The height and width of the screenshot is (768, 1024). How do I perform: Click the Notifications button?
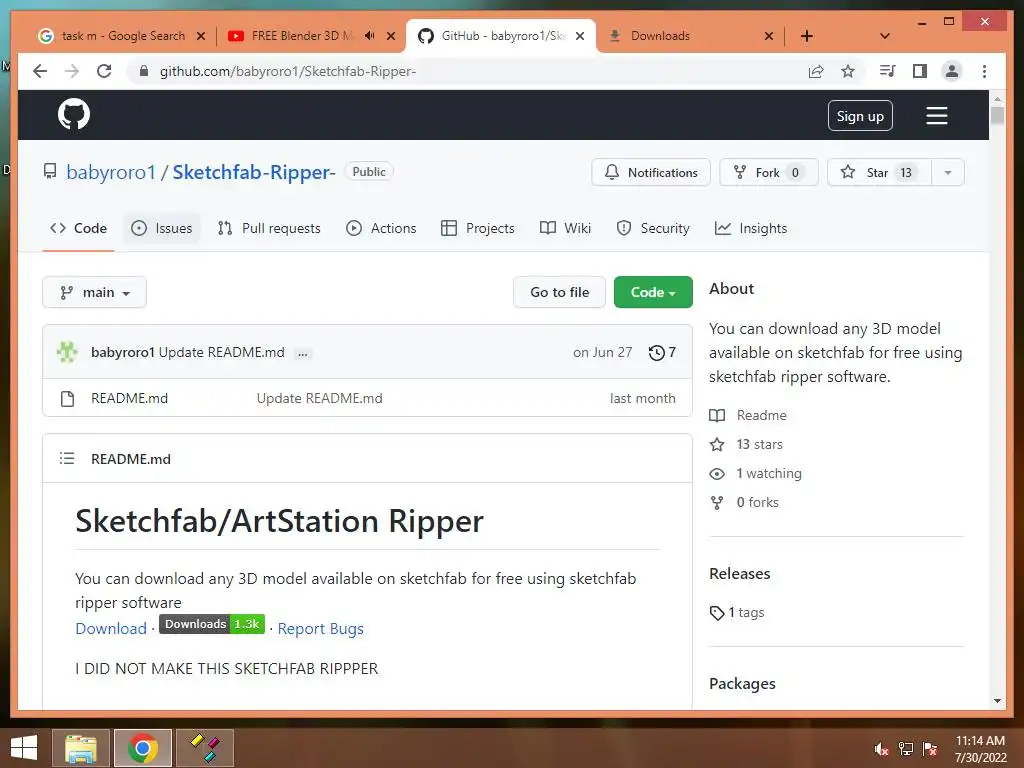[x=651, y=172]
